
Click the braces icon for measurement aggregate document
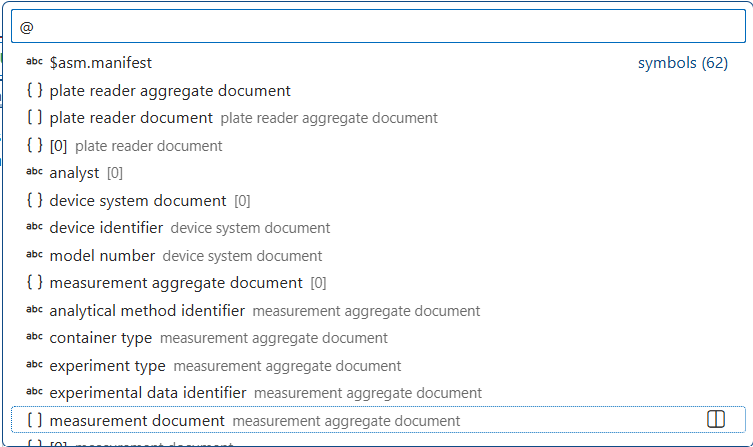(x=34, y=283)
